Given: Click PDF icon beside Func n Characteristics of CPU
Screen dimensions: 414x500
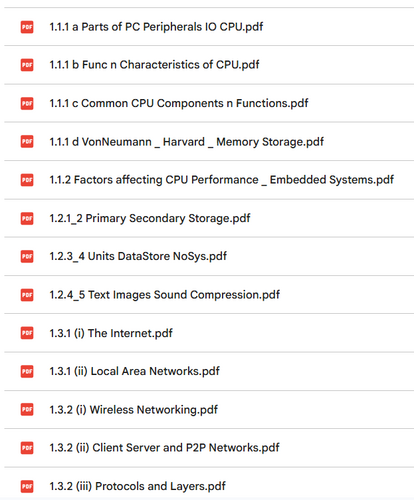Looking at the screenshot, I should coord(27,65).
